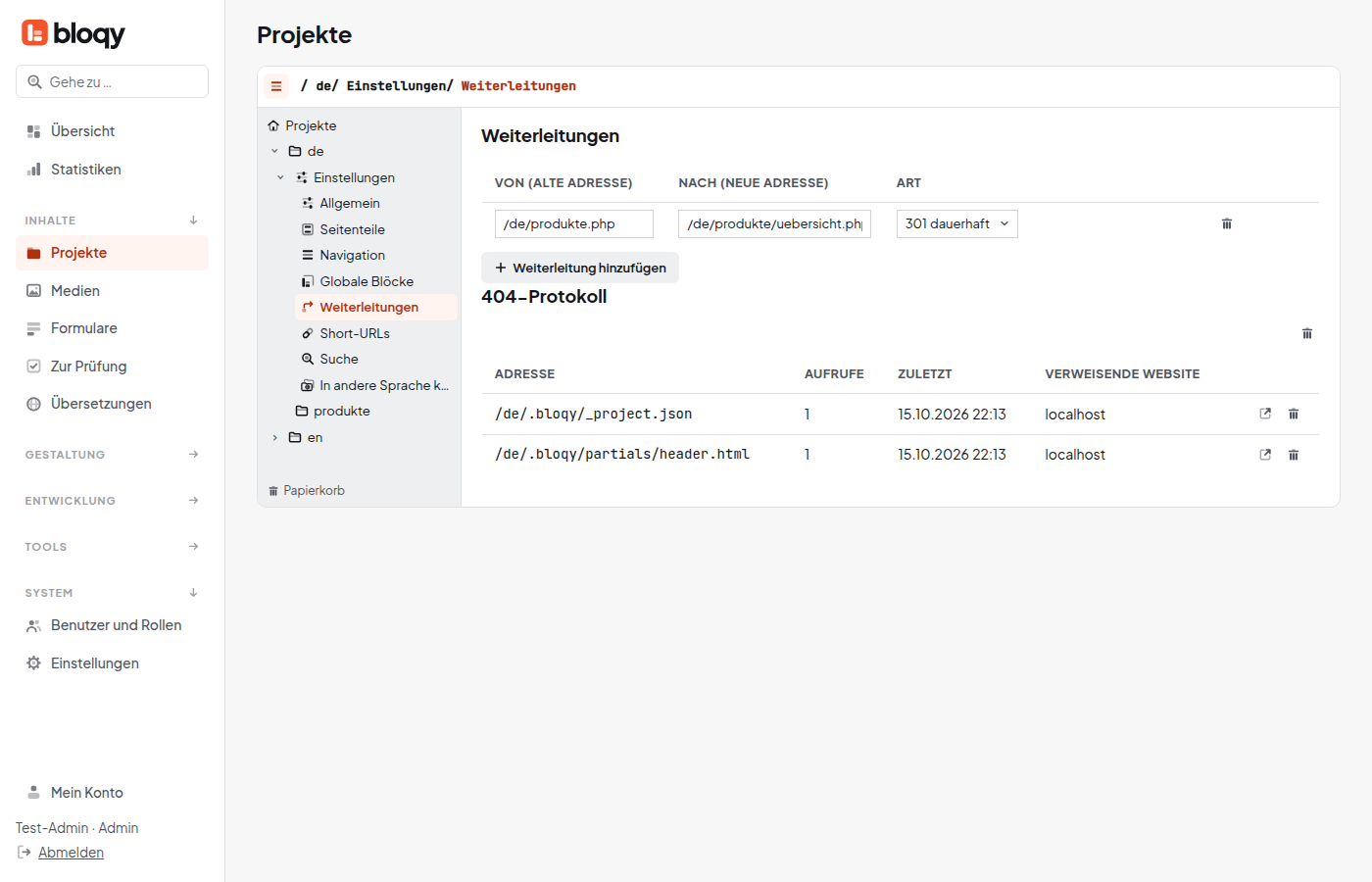Image resolution: width=1372 pixels, height=882 pixels.
Task: Open Benutzer und Rollen
Action: click(x=112, y=625)
